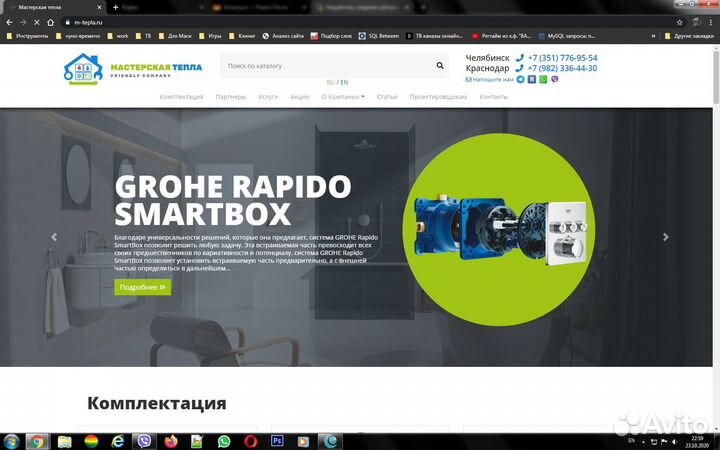Open the Анализ сайта bookmark
720x450 pixels.
point(283,36)
